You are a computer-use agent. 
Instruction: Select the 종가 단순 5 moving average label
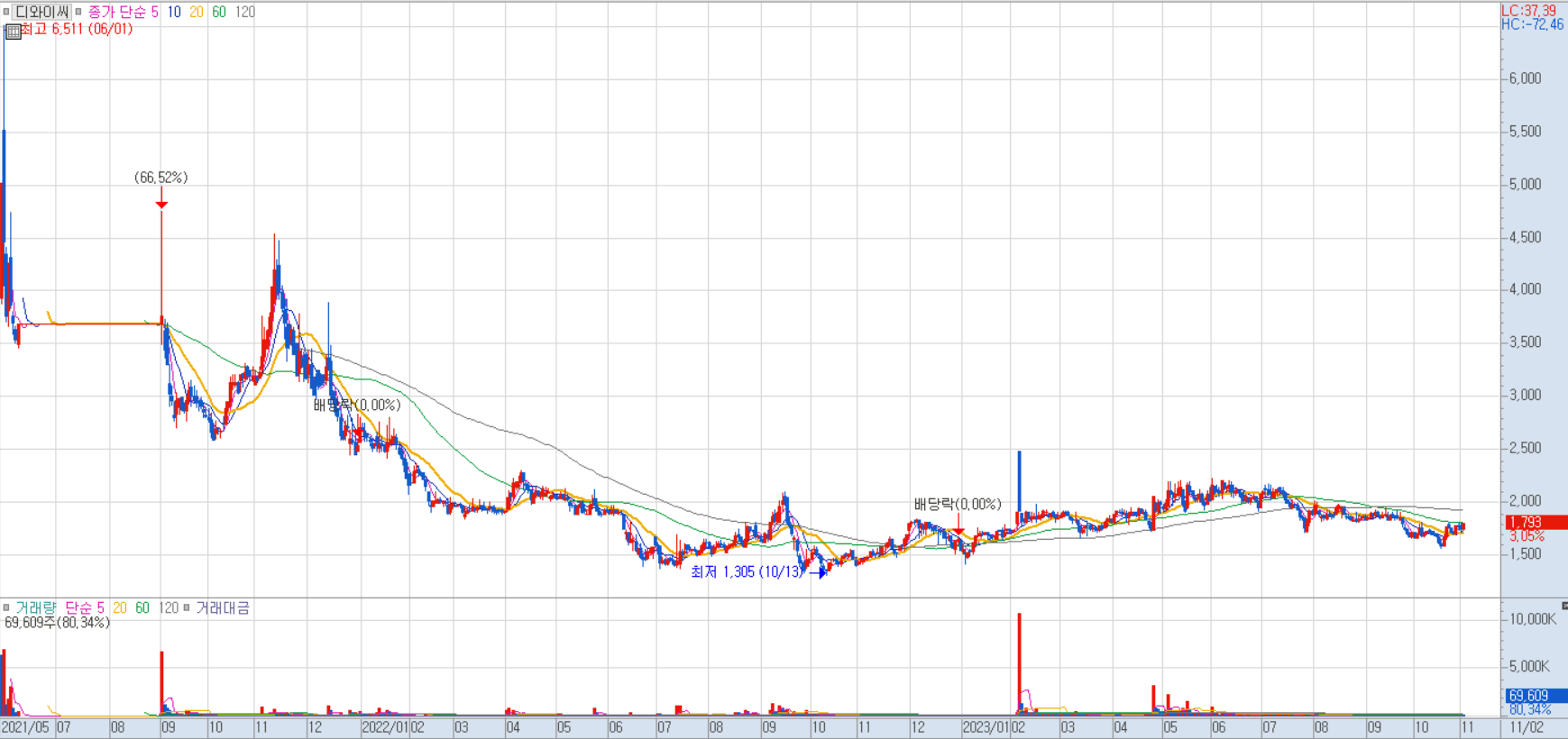pyautogui.click(x=123, y=13)
